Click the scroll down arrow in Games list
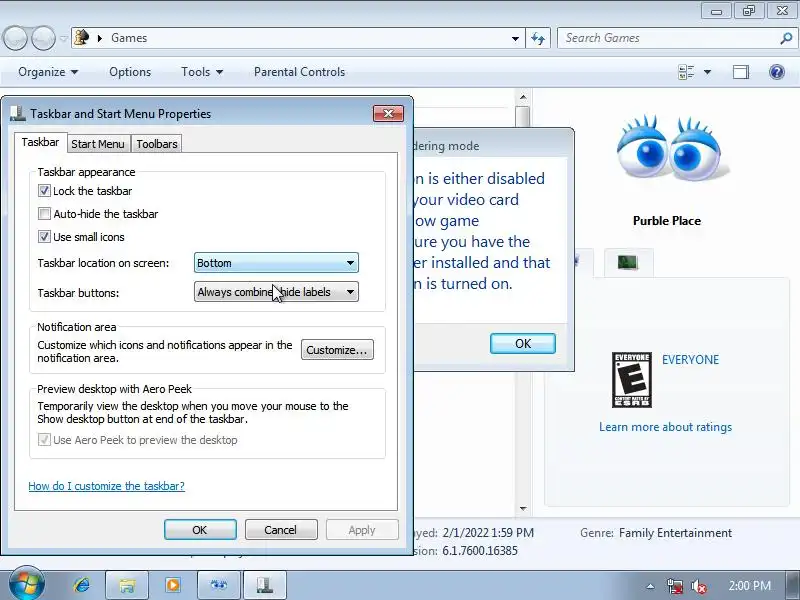The image size is (800, 600). tap(523, 508)
